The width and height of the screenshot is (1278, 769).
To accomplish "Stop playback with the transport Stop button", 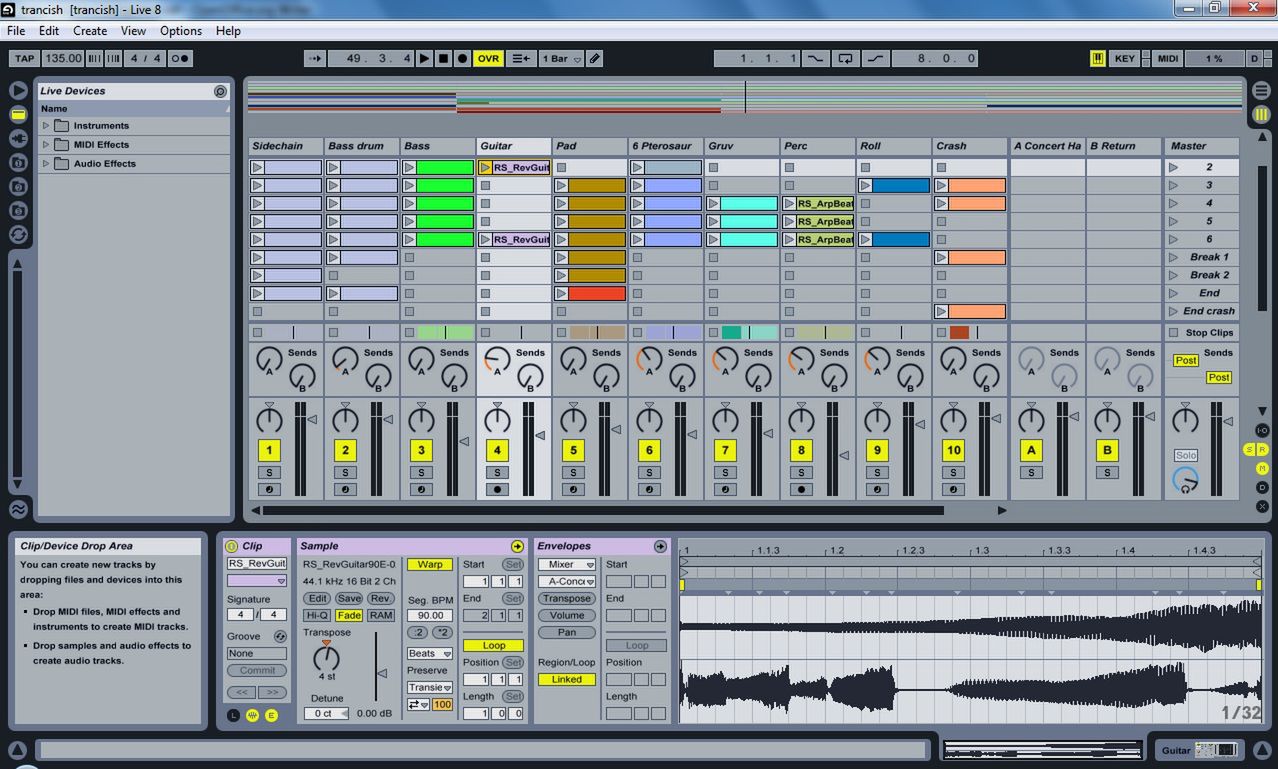I will [443, 59].
